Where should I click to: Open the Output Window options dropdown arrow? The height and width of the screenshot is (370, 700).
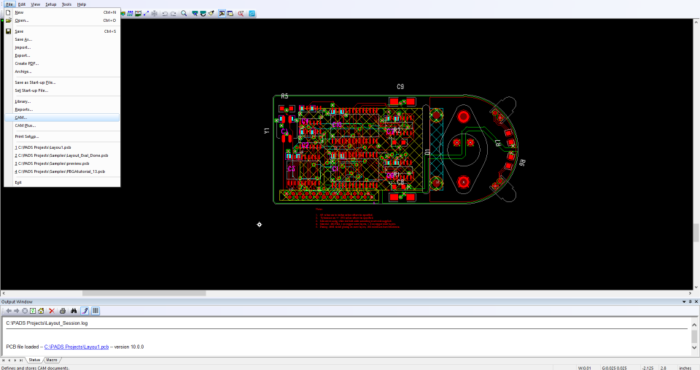[x=684, y=302]
